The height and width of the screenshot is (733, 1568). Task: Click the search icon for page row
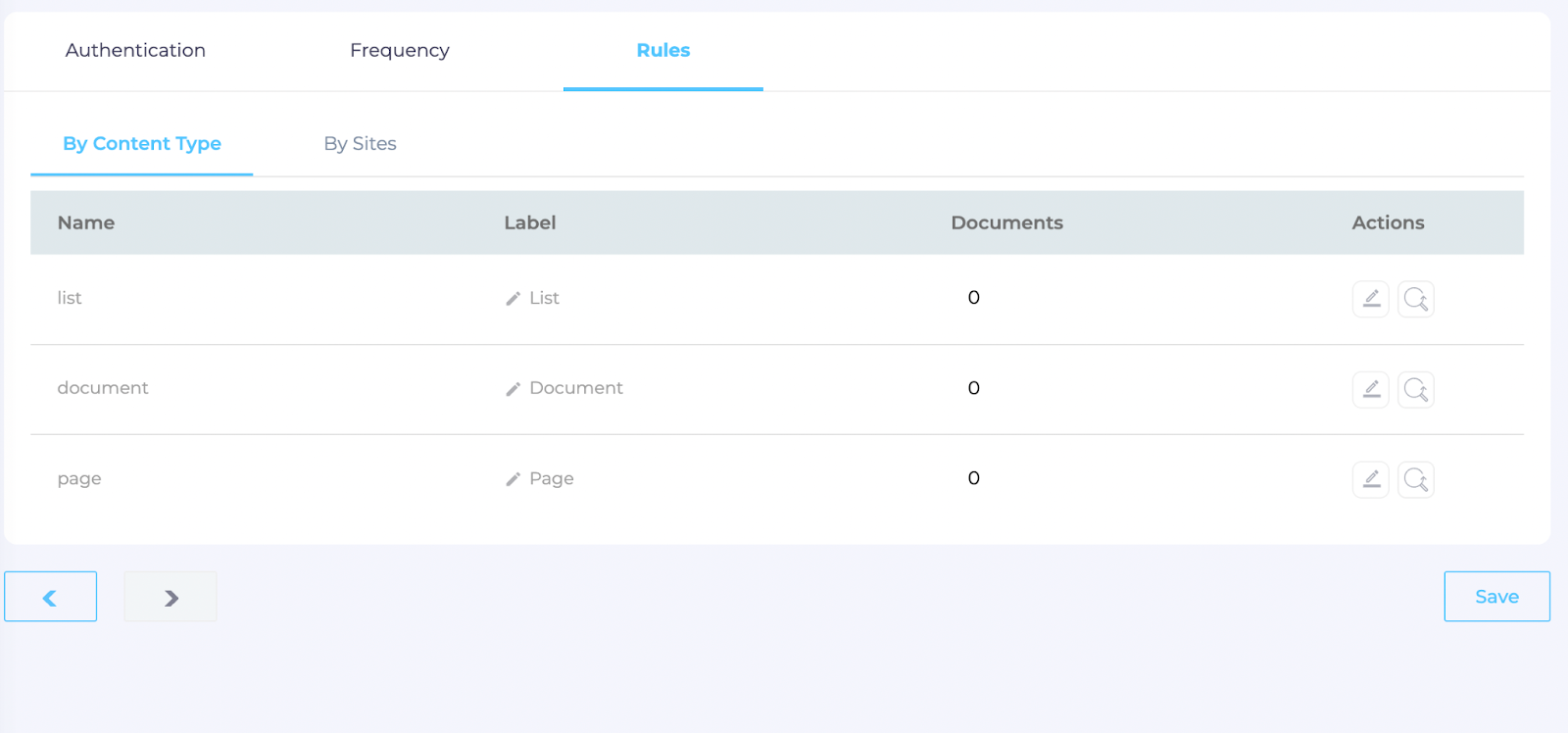tap(1415, 479)
